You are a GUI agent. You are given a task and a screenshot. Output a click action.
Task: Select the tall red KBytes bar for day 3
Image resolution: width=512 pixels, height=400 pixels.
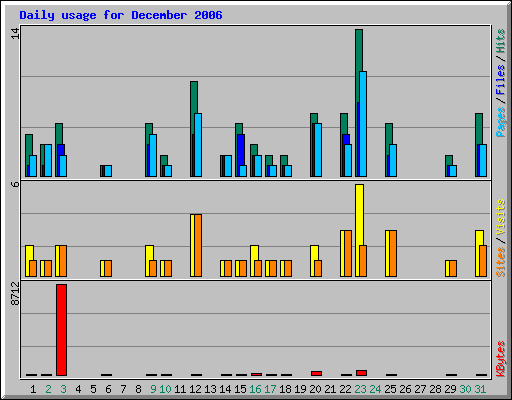point(61,330)
